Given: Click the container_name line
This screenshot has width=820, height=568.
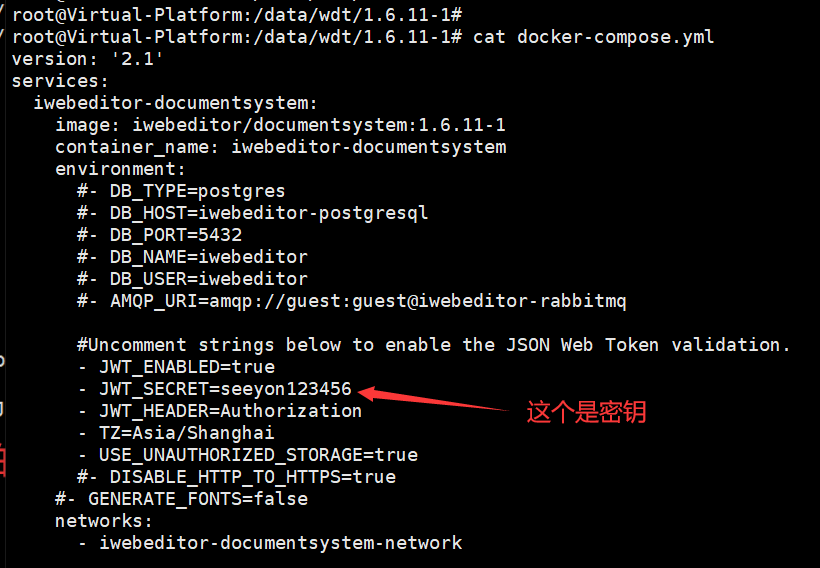Looking at the screenshot, I should tap(280, 147).
